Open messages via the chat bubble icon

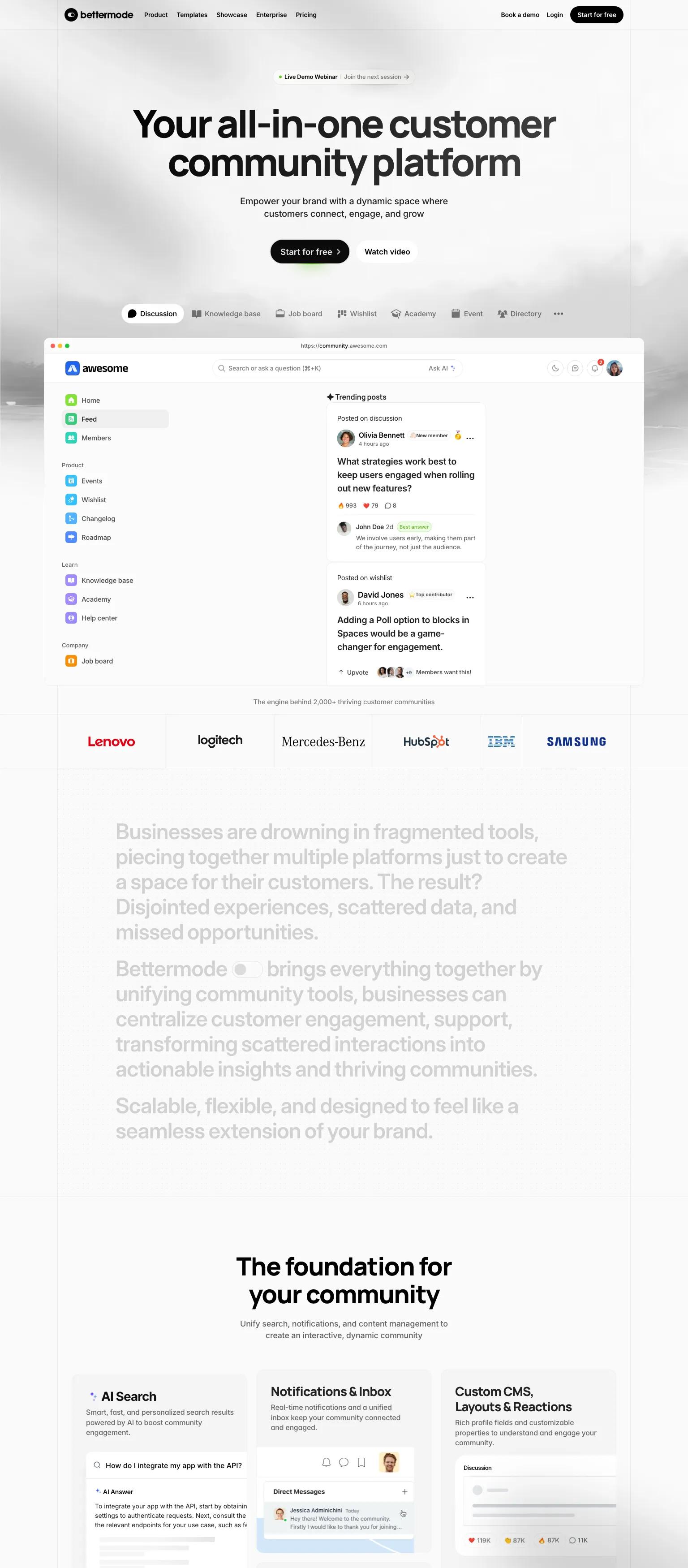[x=574, y=368]
